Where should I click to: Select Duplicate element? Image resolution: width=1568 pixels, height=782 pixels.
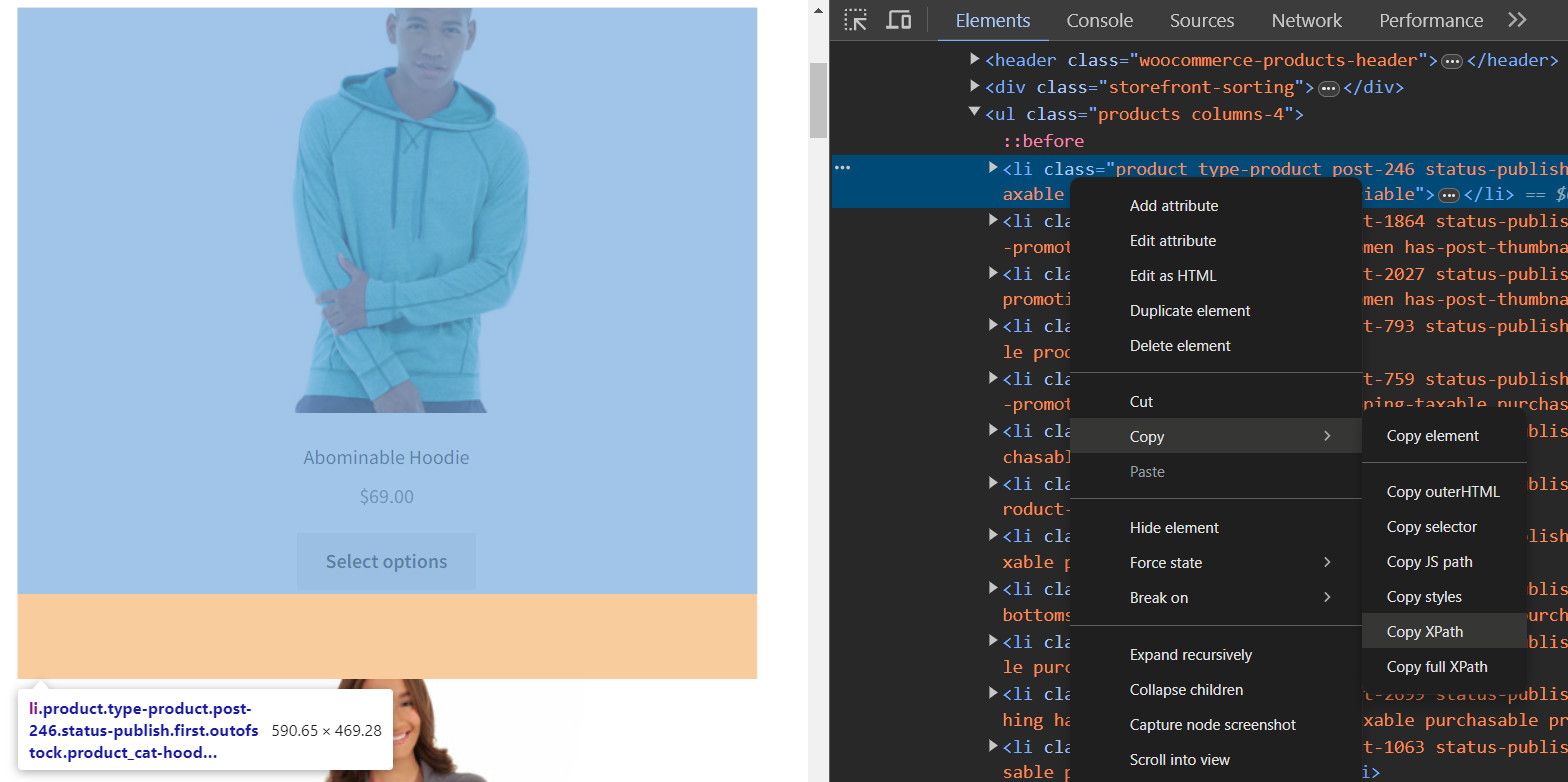coord(1216,311)
